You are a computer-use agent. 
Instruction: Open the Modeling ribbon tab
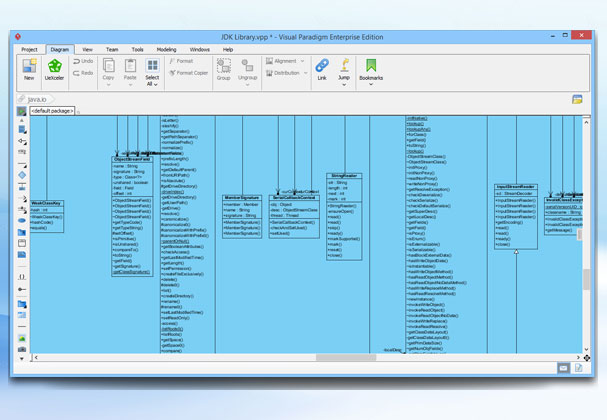click(166, 48)
